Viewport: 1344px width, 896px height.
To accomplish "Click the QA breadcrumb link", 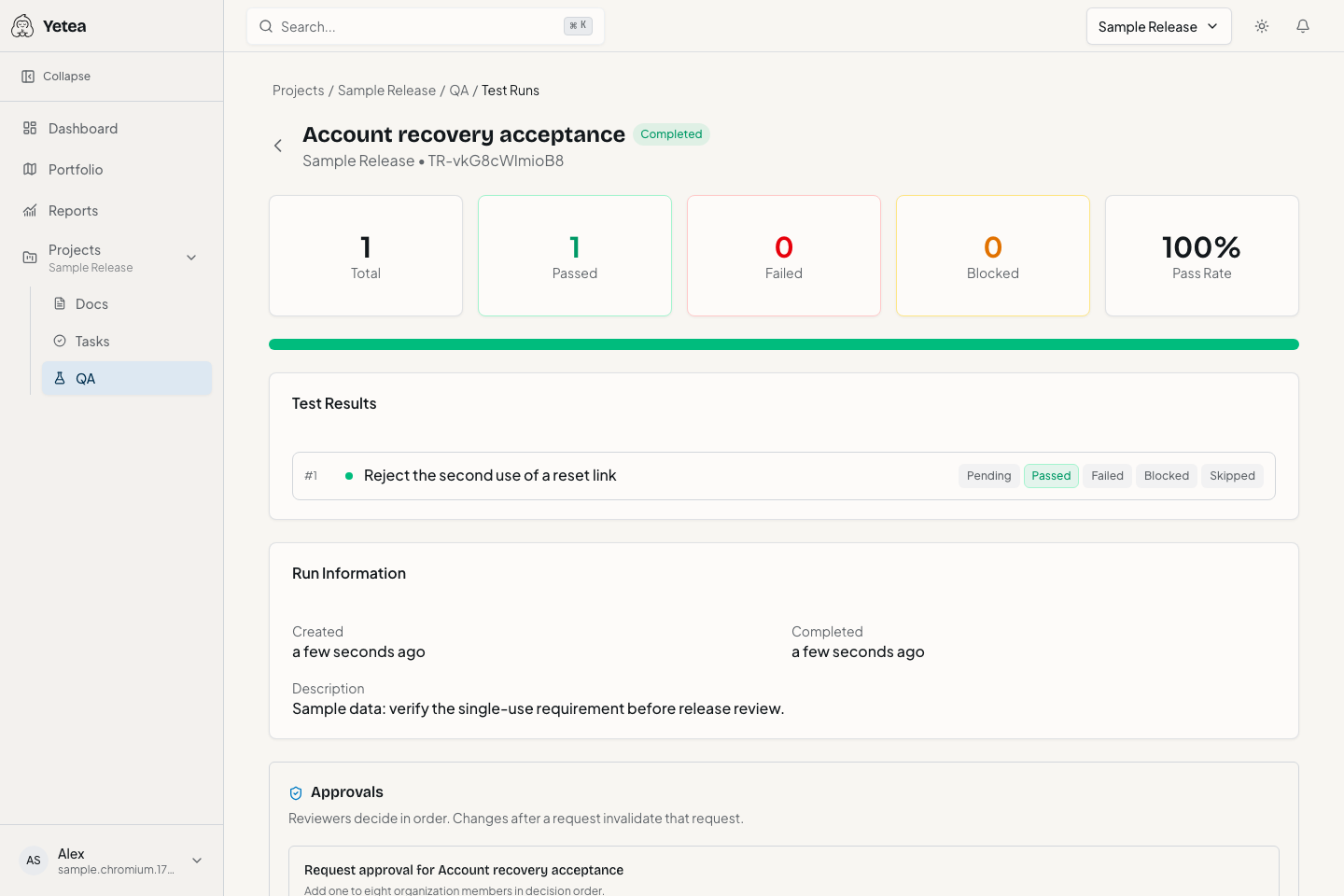I will tap(458, 91).
